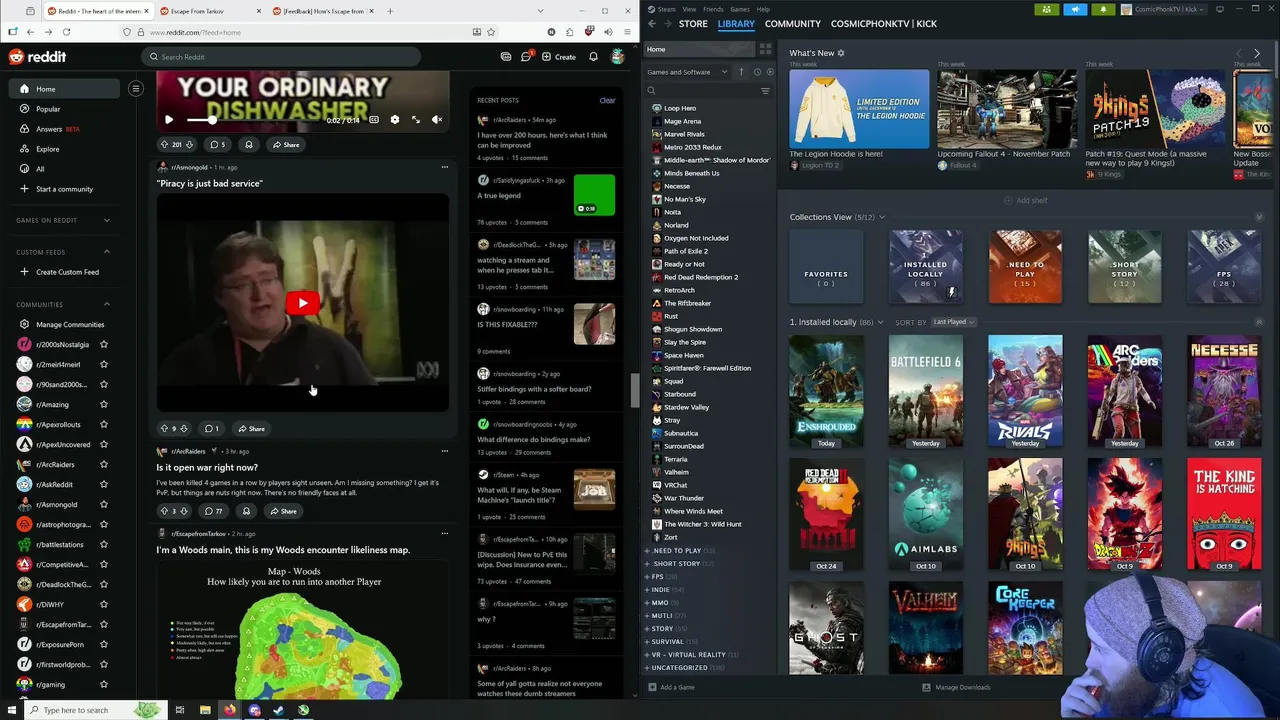Open the Friends menu in Steam

coord(713,9)
